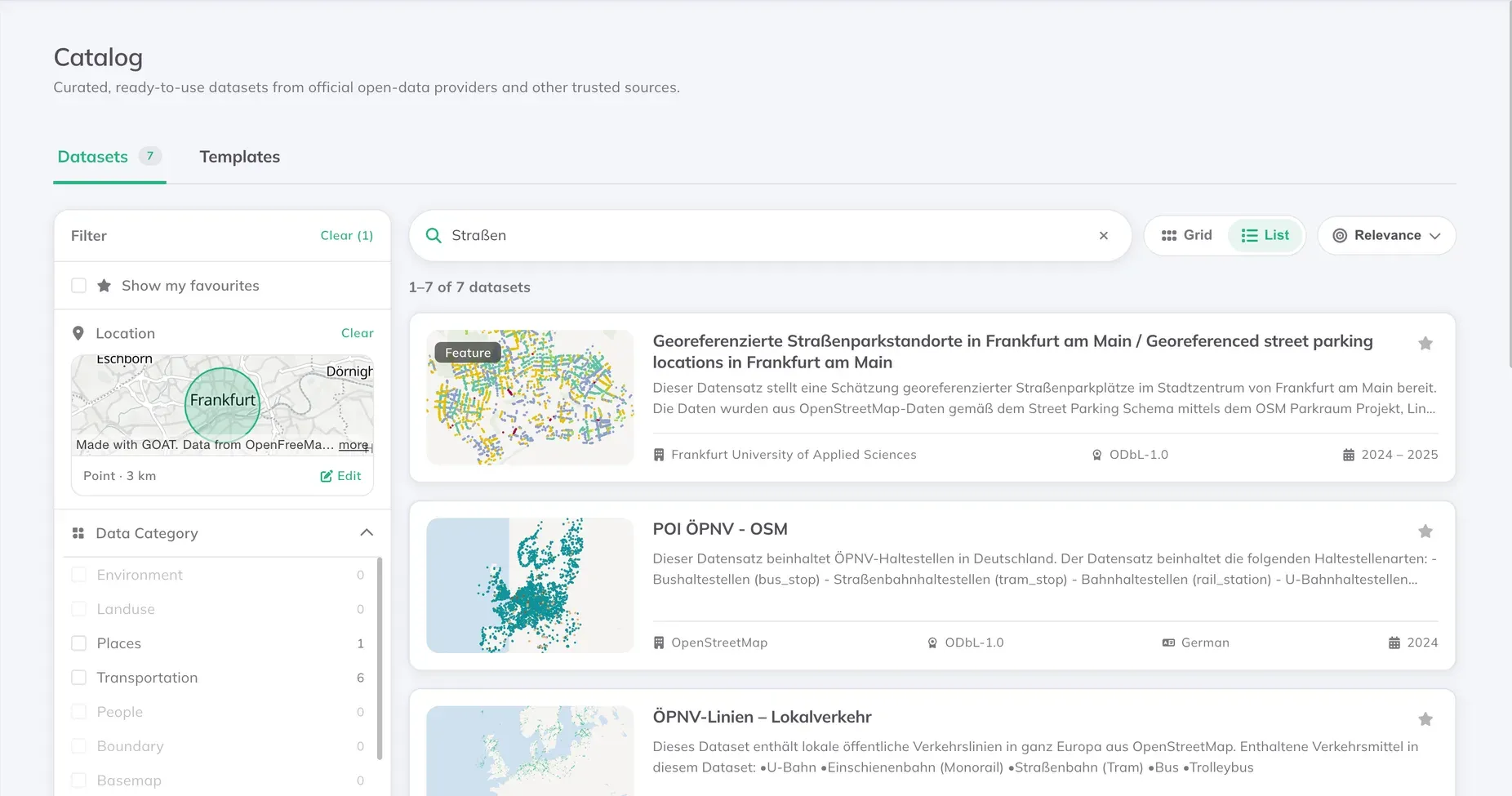Click the calendar icon beside 2024

(x=1394, y=643)
